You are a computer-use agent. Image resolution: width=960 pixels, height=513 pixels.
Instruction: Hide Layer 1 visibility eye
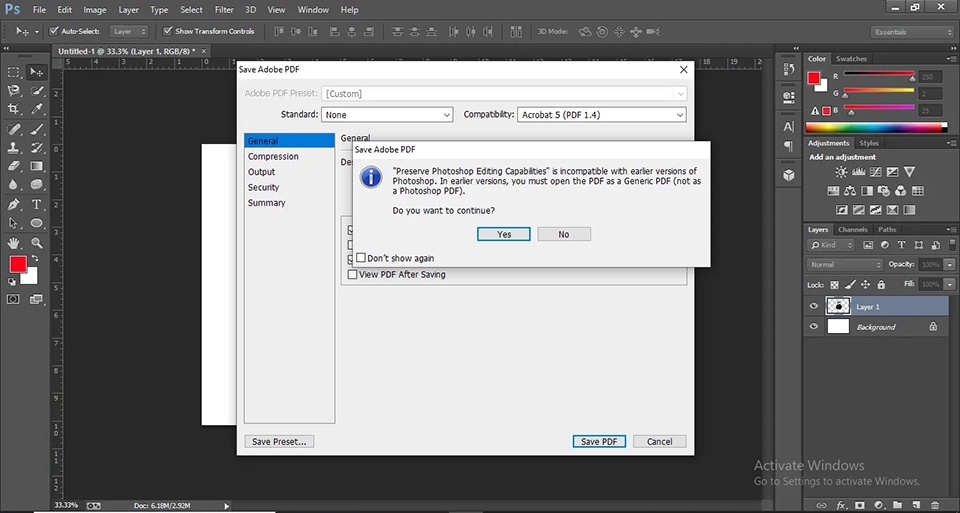click(814, 307)
